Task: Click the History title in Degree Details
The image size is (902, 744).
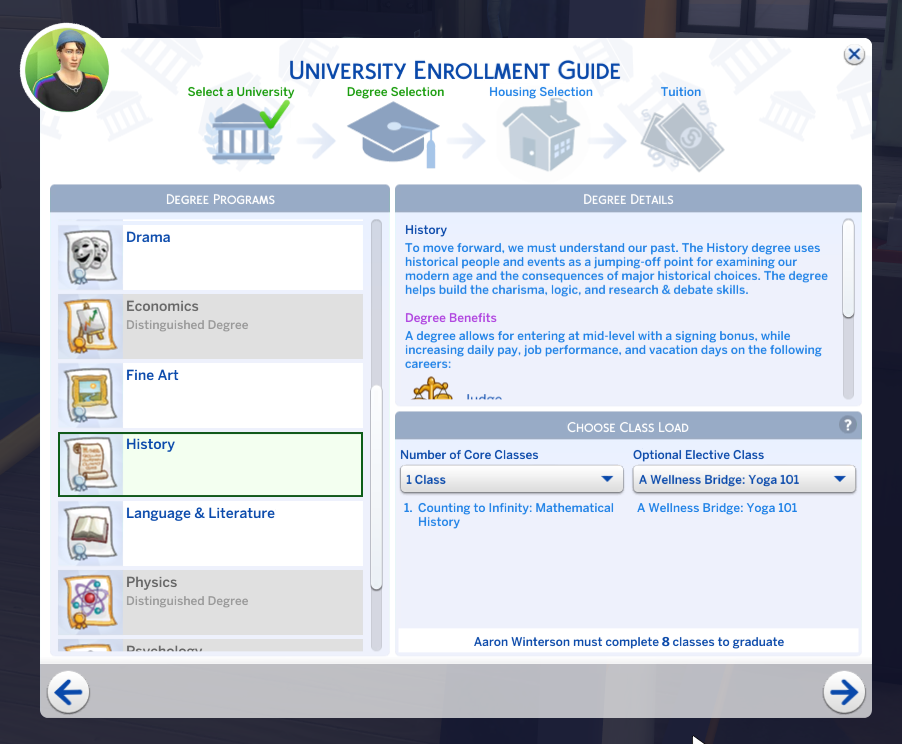Action: pyautogui.click(x=426, y=230)
